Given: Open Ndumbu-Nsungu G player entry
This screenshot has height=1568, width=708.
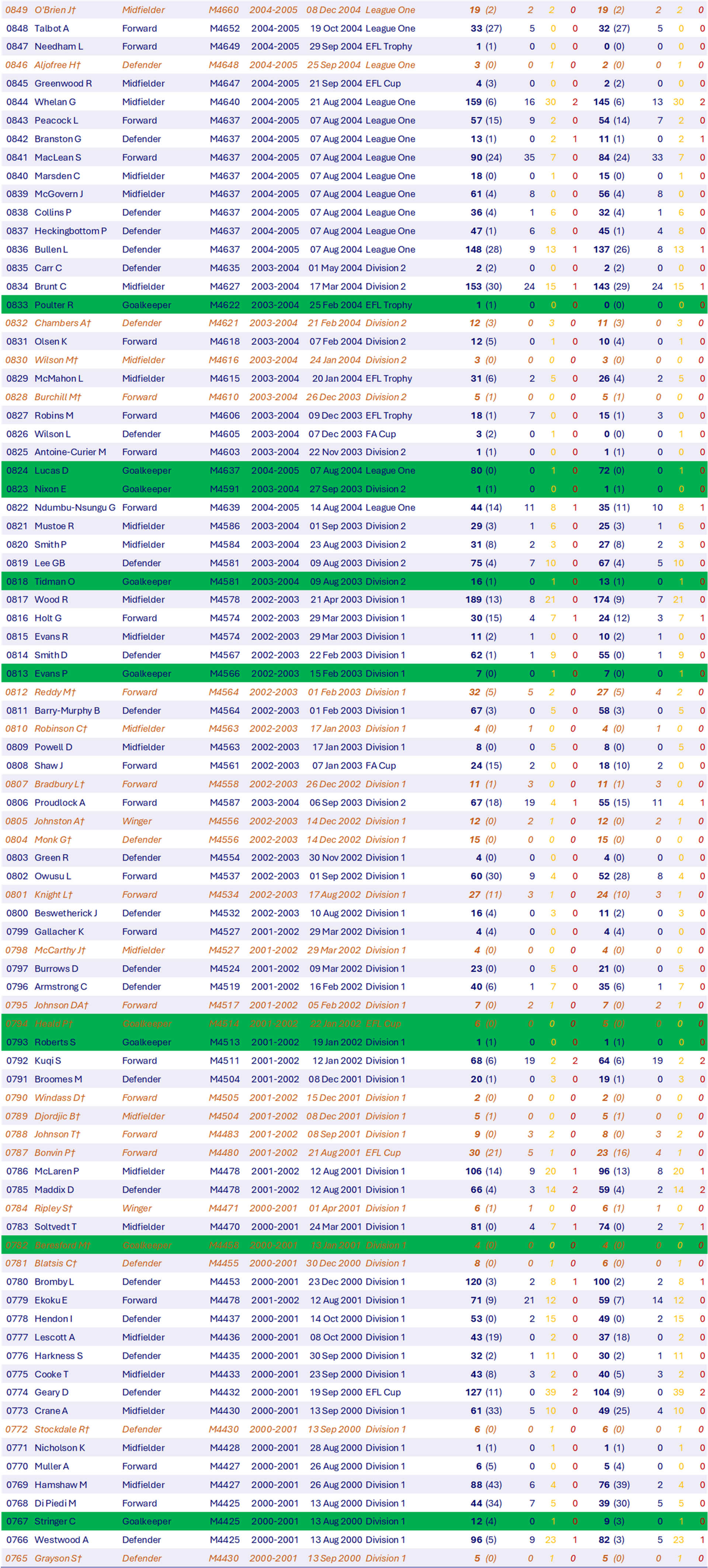Looking at the screenshot, I should coord(74,508).
